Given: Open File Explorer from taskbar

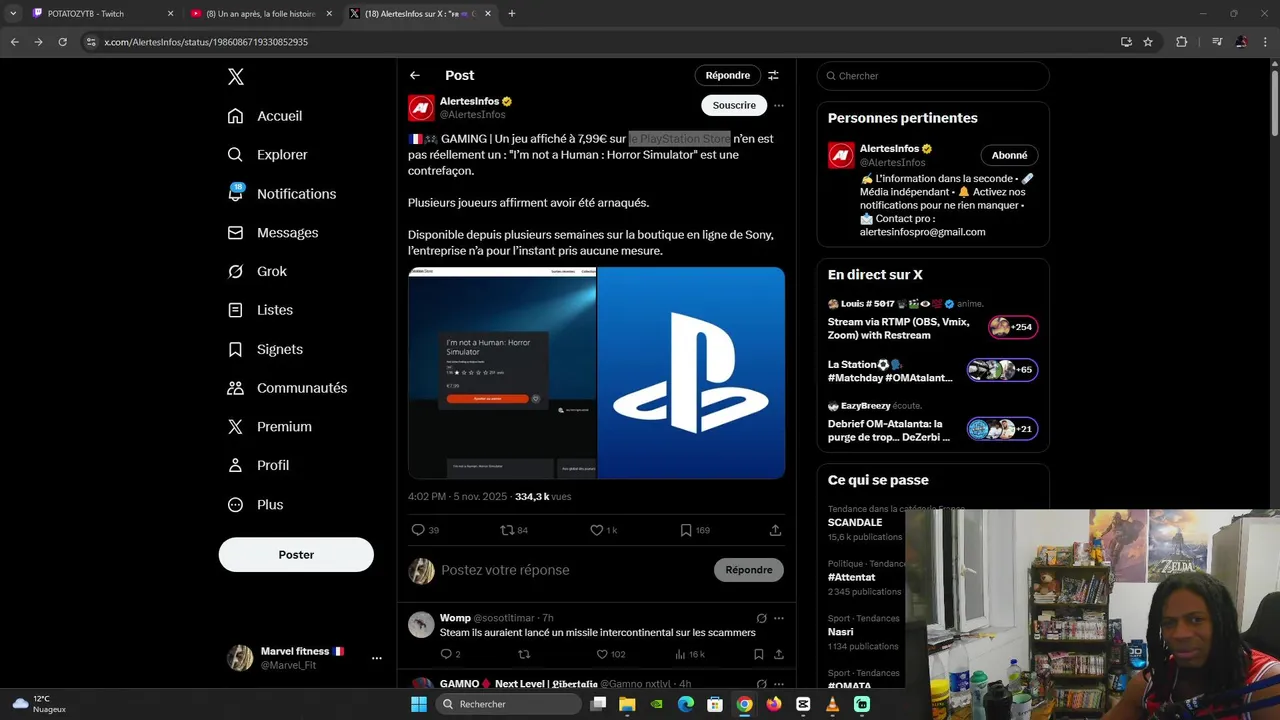Looking at the screenshot, I should pyautogui.click(x=627, y=704).
